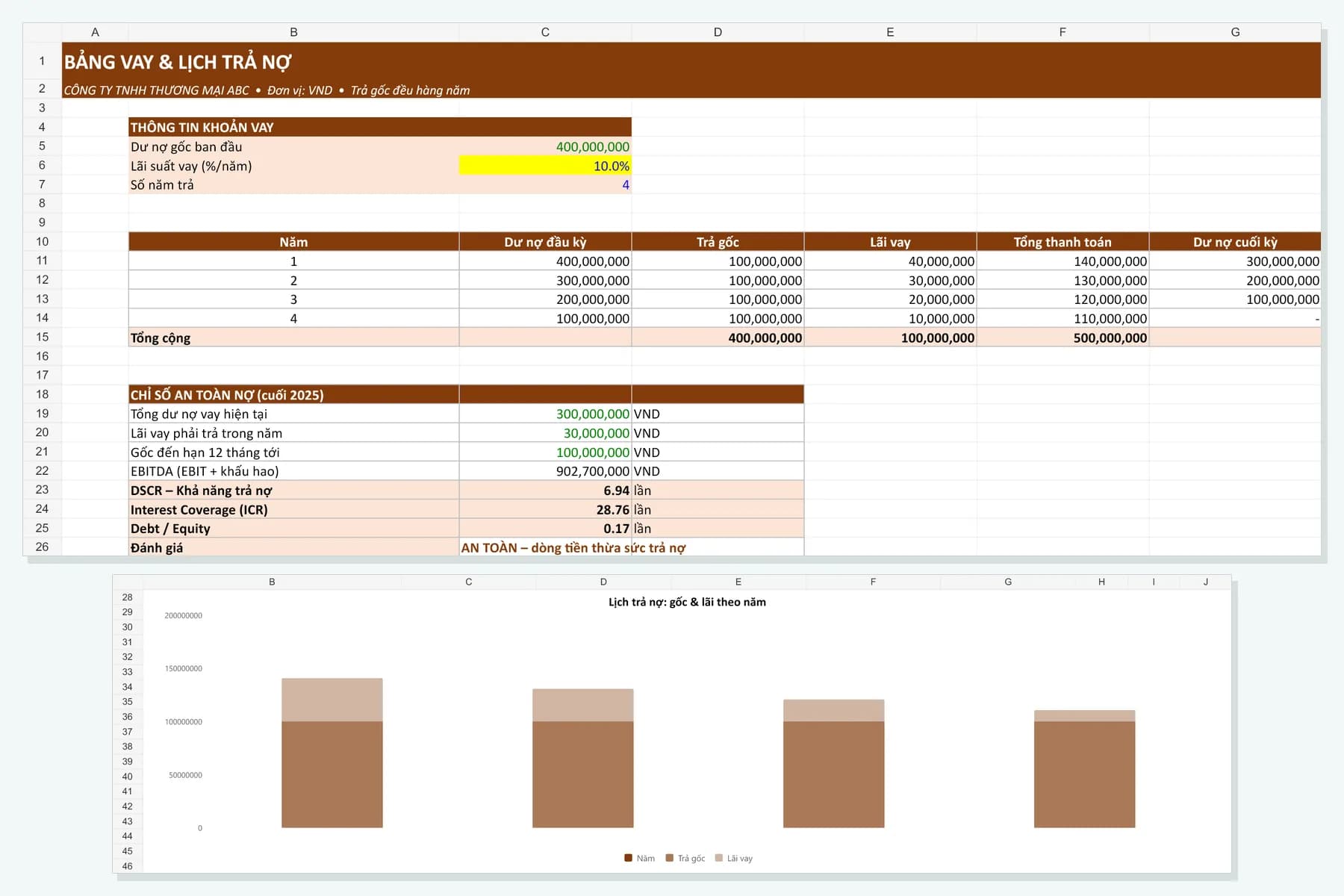Select the THÔNG TIN KHOẢN VAY header cell

pyautogui.click(x=380, y=127)
